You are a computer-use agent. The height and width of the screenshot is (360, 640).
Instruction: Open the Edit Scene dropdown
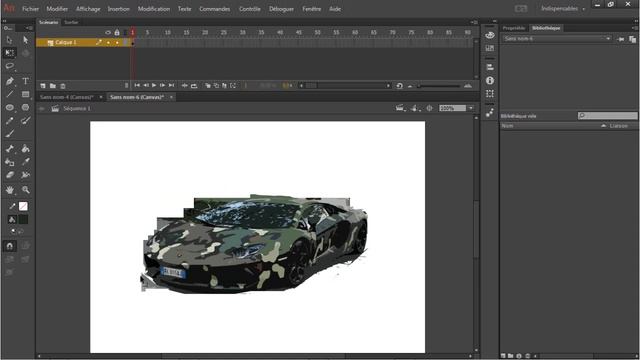(400, 108)
